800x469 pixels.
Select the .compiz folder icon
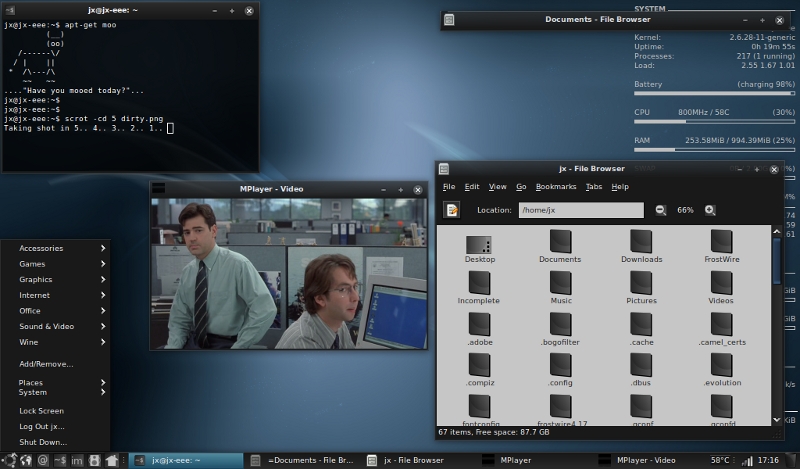[479, 365]
